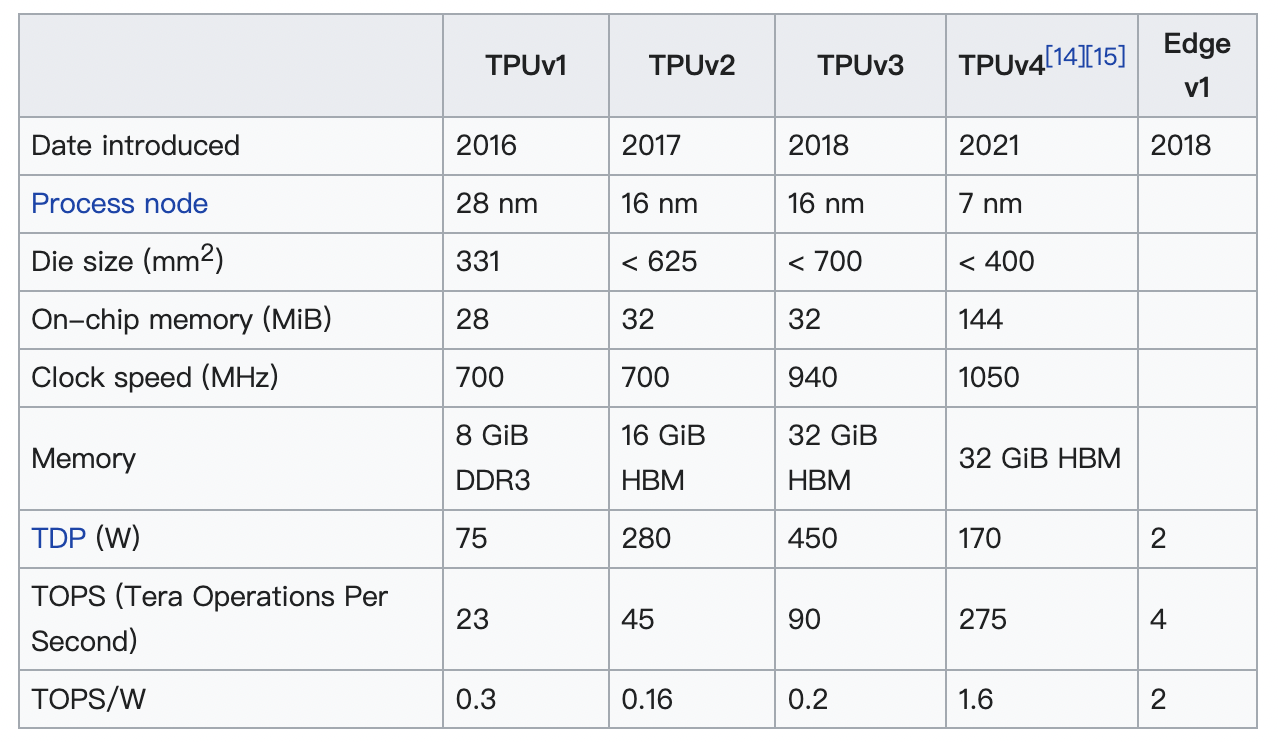The image size is (1278, 742).
Task: Open citation reference [14]
Action: point(1065,57)
